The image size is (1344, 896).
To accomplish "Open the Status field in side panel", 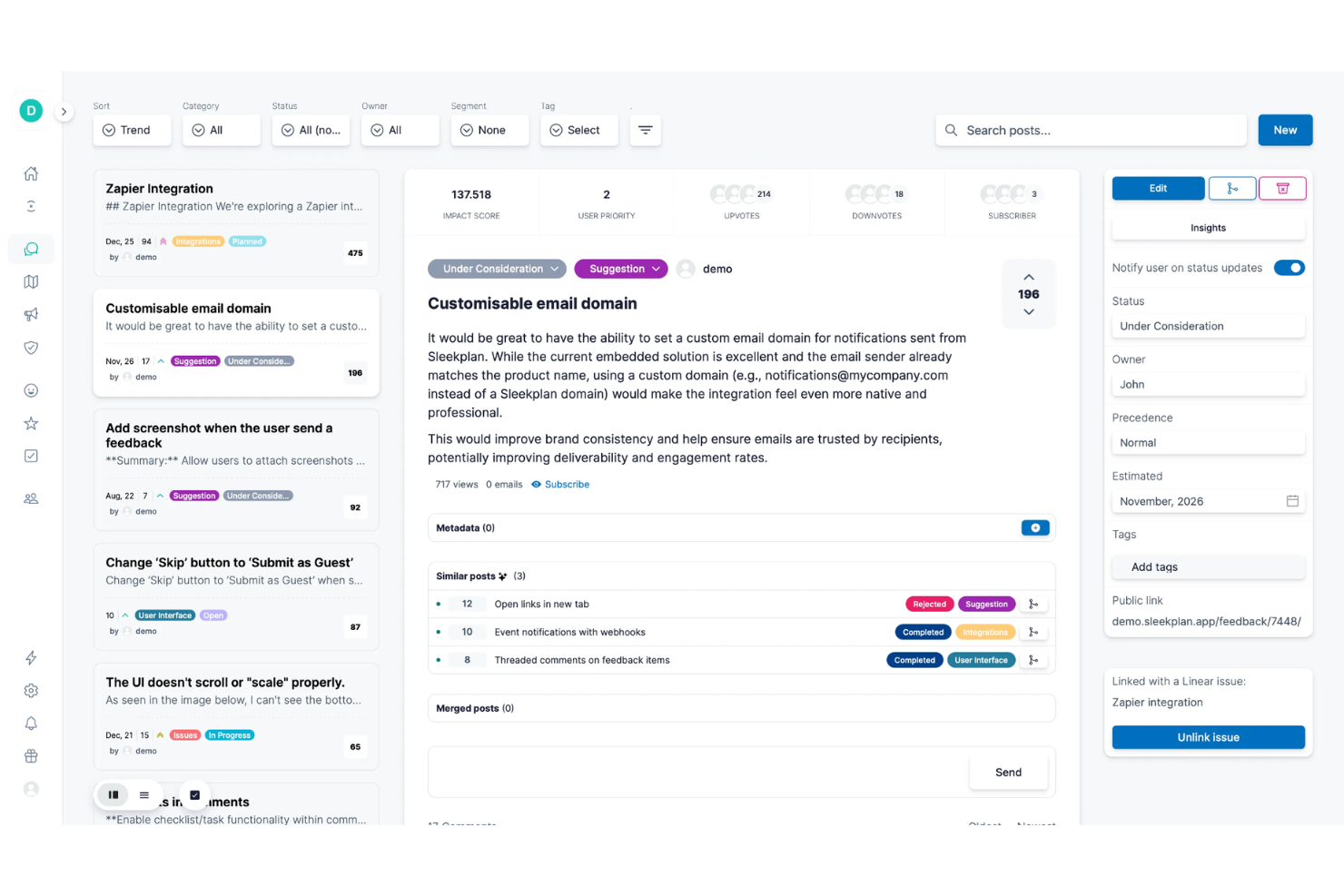I will click(1208, 326).
